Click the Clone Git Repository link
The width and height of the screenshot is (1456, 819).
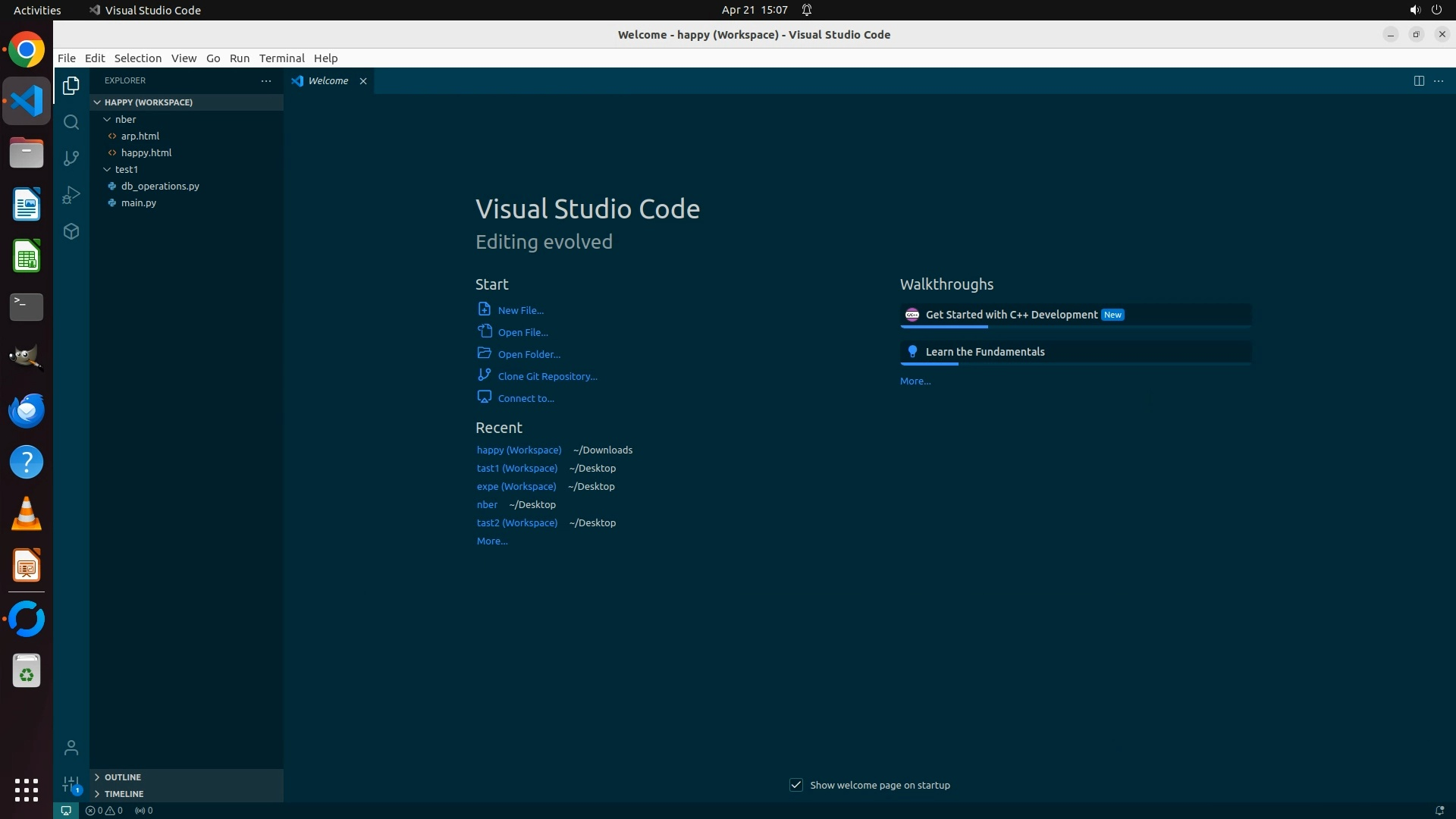click(547, 376)
